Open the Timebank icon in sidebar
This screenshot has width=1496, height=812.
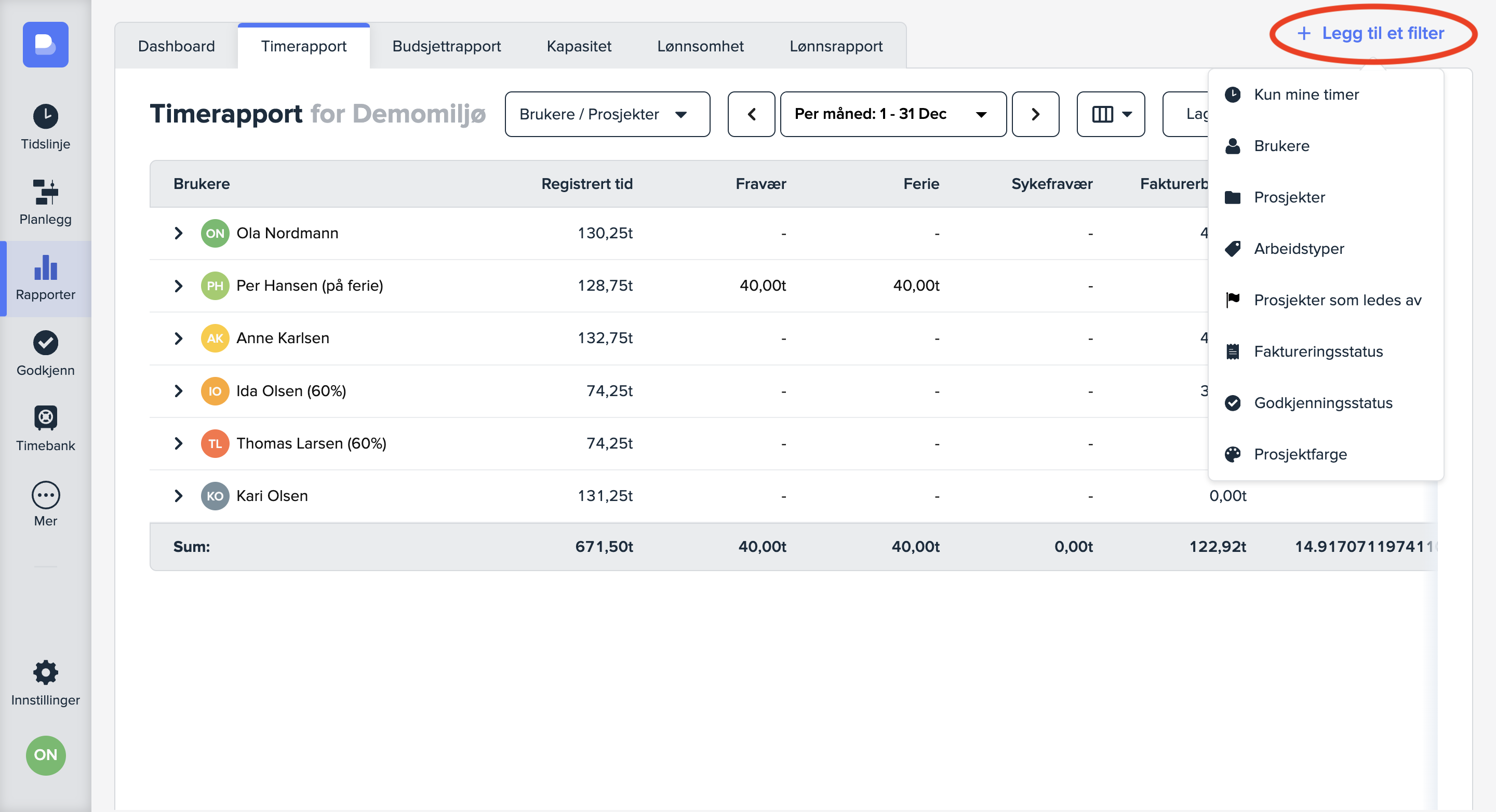click(x=45, y=417)
